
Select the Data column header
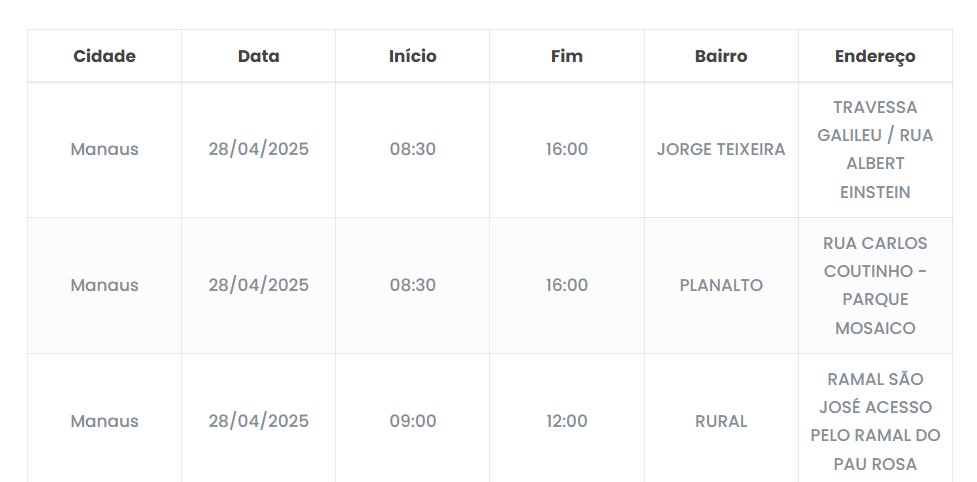coord(258,56)
